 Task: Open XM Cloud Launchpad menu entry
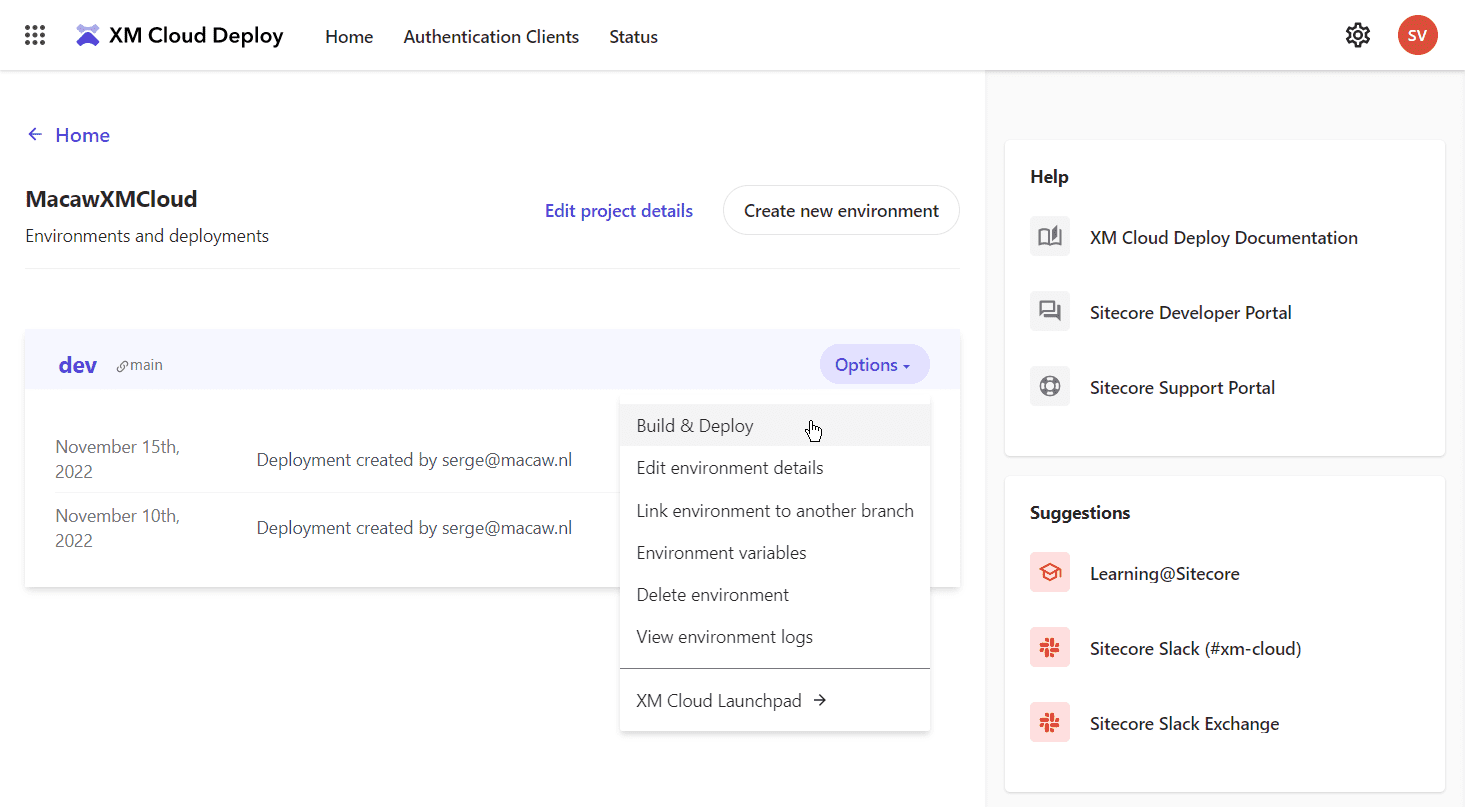775,700
